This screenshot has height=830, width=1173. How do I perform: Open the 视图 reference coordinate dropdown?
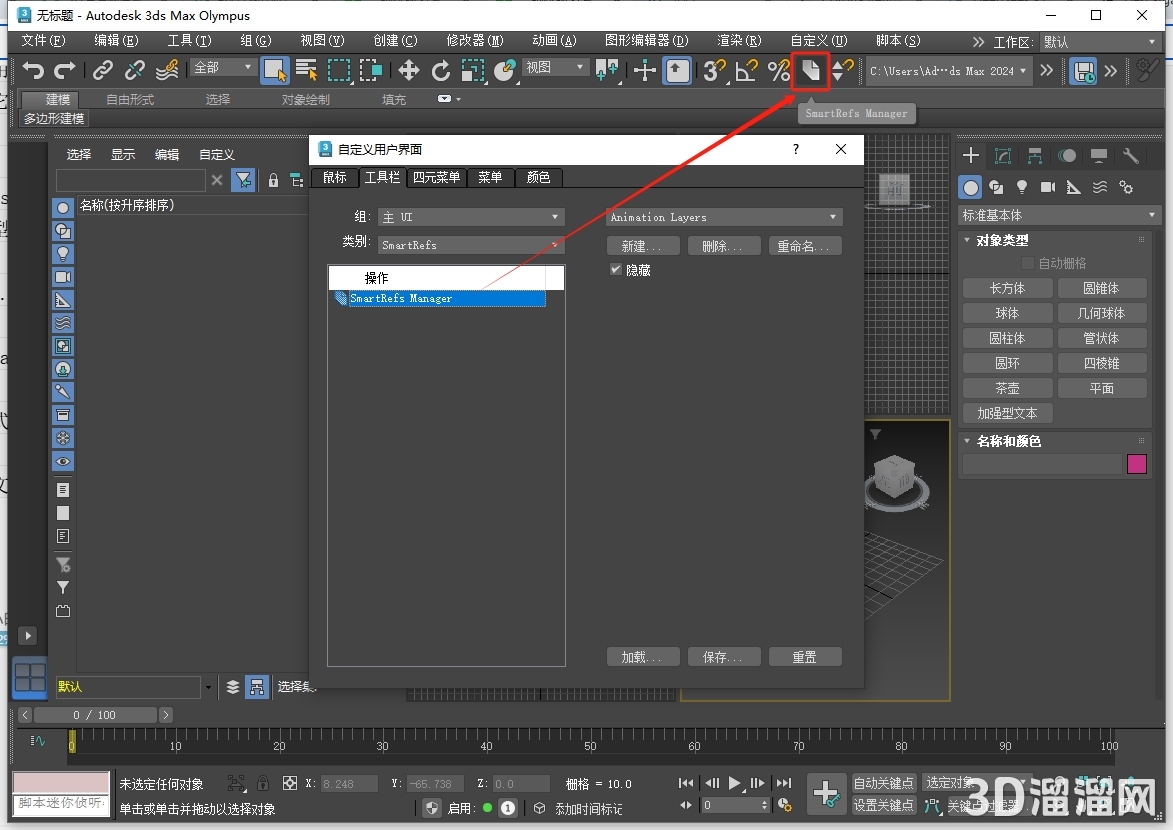pyautogui.click(x=555, y=68)
